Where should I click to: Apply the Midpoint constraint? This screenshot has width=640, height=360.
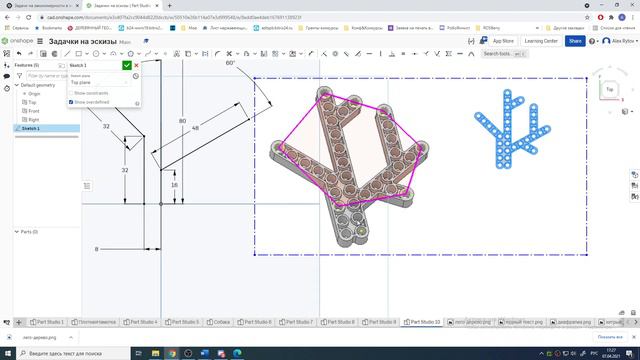[415, 53]
